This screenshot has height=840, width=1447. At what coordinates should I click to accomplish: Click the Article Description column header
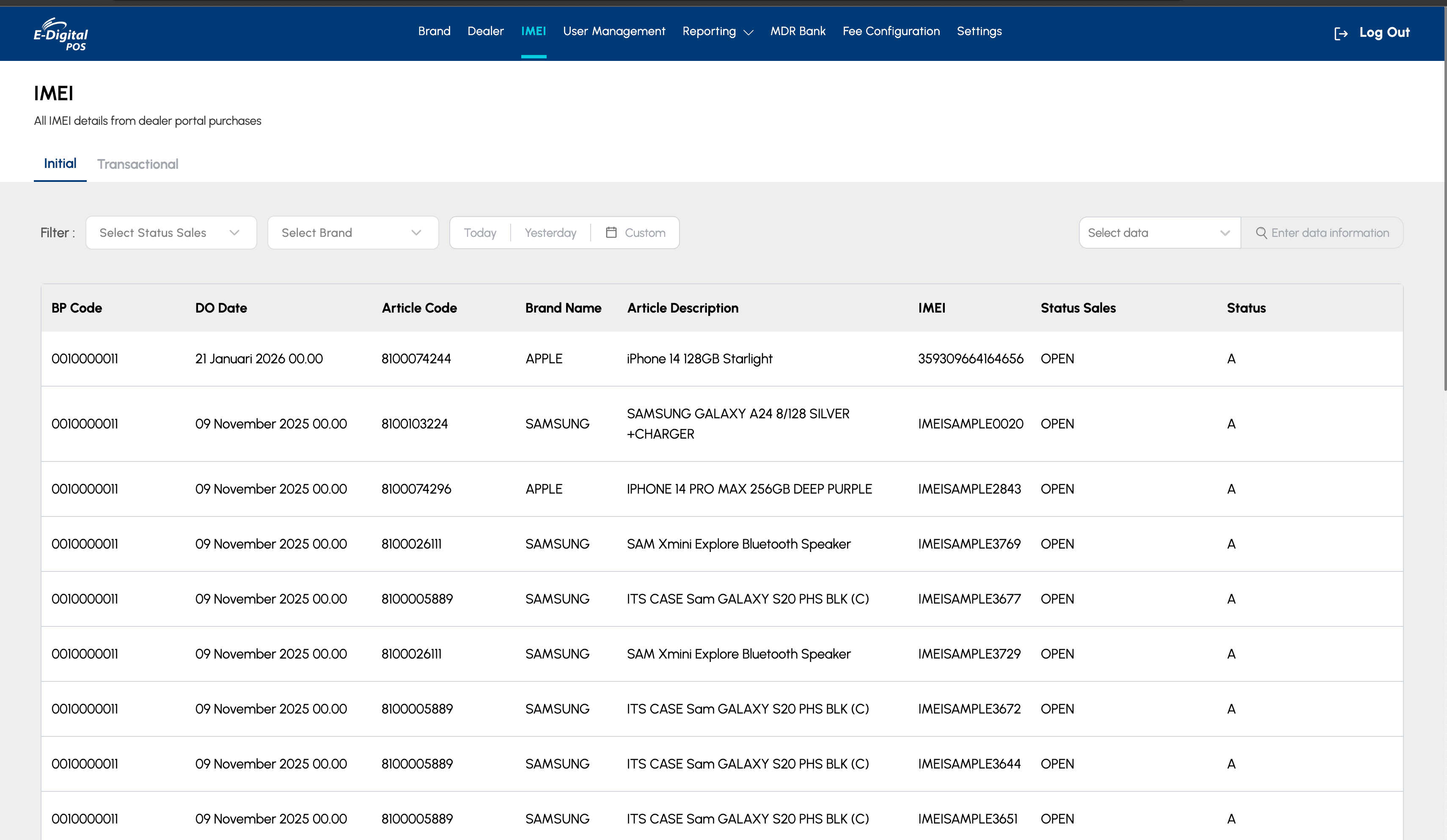click(683, 308)
